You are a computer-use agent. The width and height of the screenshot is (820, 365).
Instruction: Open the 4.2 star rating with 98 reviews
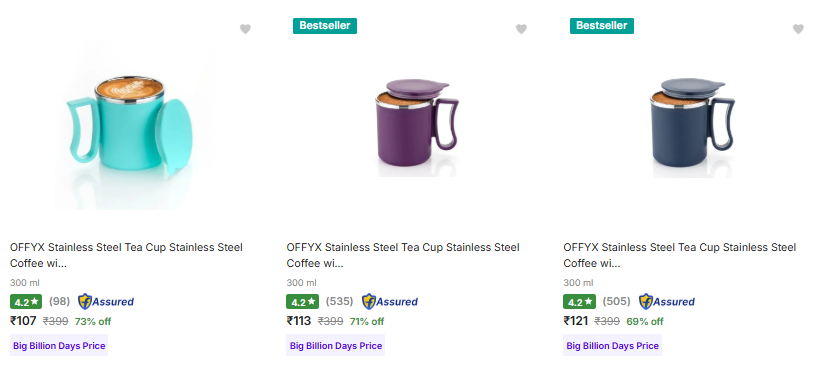pyautogui.click(x=26, y=302)
